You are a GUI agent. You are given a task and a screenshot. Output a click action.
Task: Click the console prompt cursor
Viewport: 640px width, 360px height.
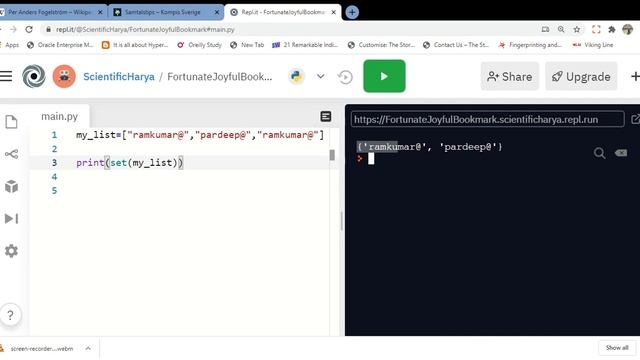371,158
